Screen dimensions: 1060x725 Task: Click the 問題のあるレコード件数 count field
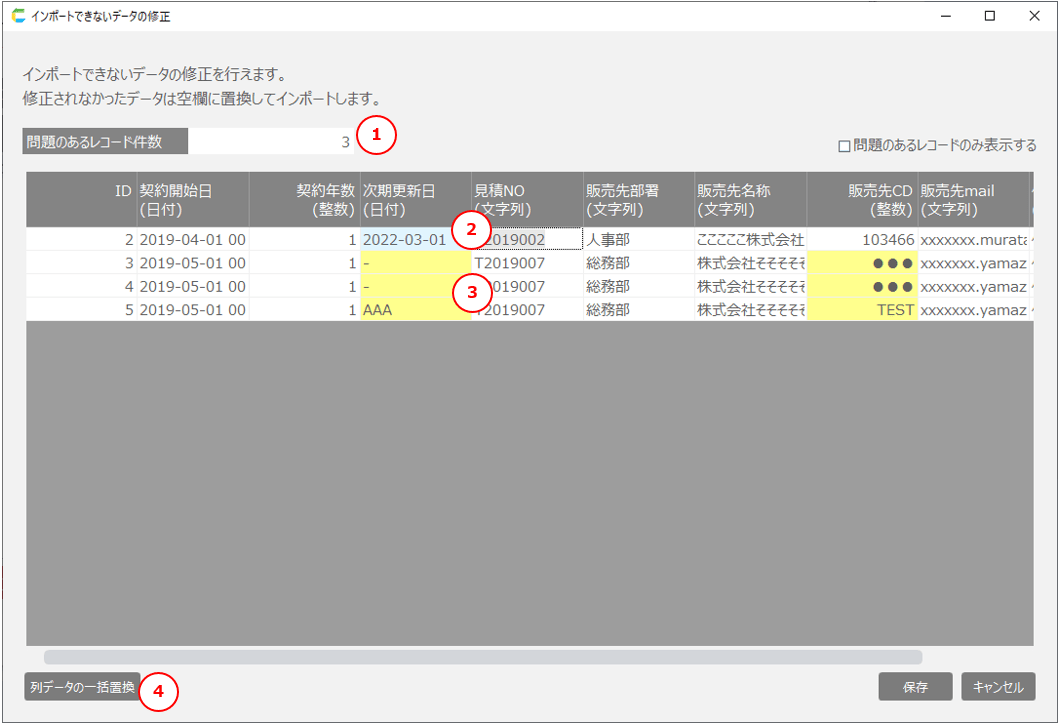point(272,142)
